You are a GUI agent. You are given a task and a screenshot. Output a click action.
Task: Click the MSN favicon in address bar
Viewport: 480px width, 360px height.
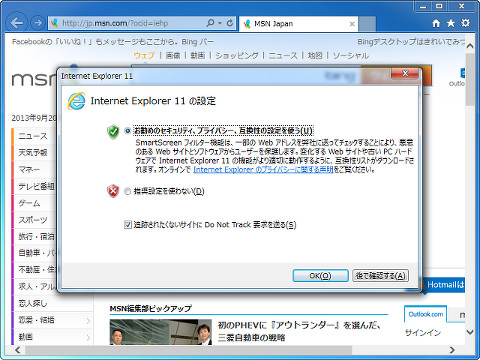(x=54, y=23)
